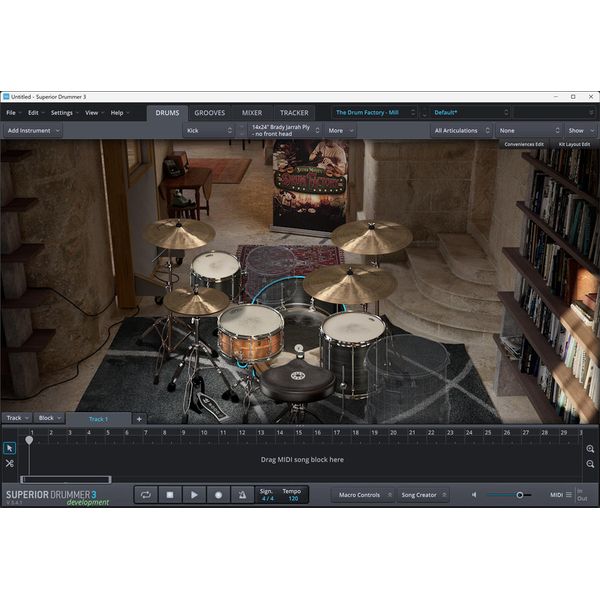The height and width of the screenshot is (600, 600).
Task: Switch to the DRUMS tab
Action: pyautogui.click(x=167, y=113)
